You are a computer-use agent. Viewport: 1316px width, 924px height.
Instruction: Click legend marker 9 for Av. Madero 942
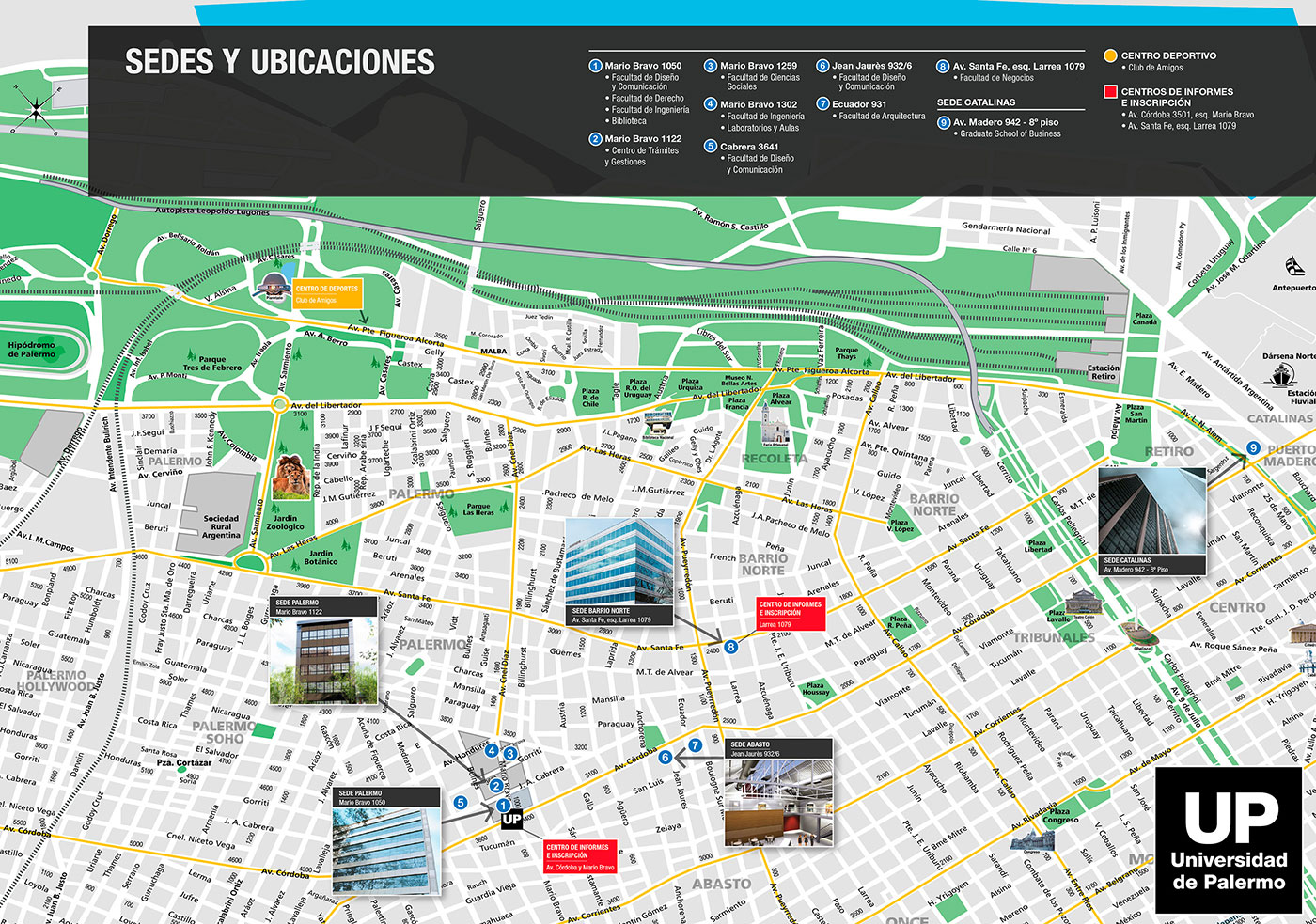(943, 122)
